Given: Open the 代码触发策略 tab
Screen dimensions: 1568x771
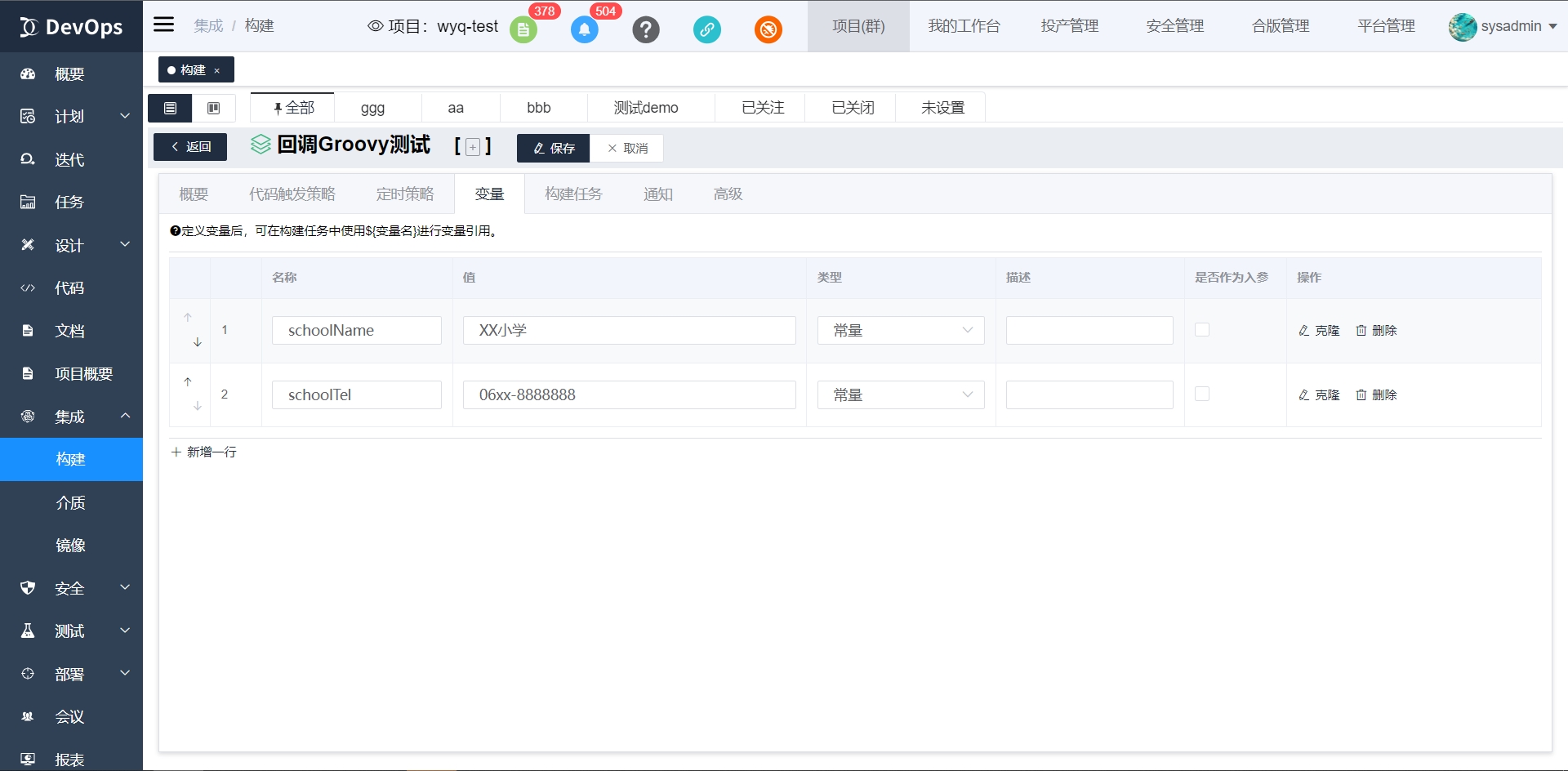Looking at the screenshot, I should (292, 194).
